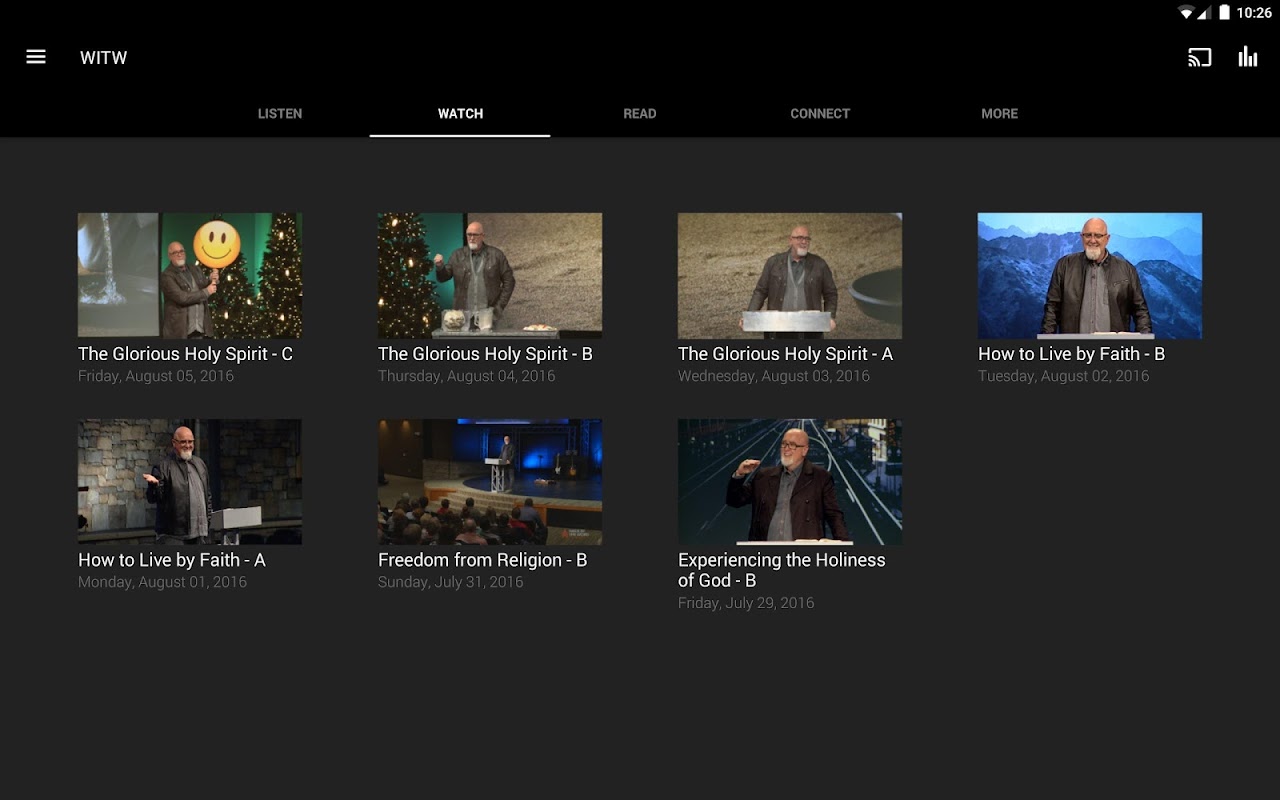1280x800 pixels.
Task: Select title 'How to Live by Faith - A'
Action: [x=172, y=560]
